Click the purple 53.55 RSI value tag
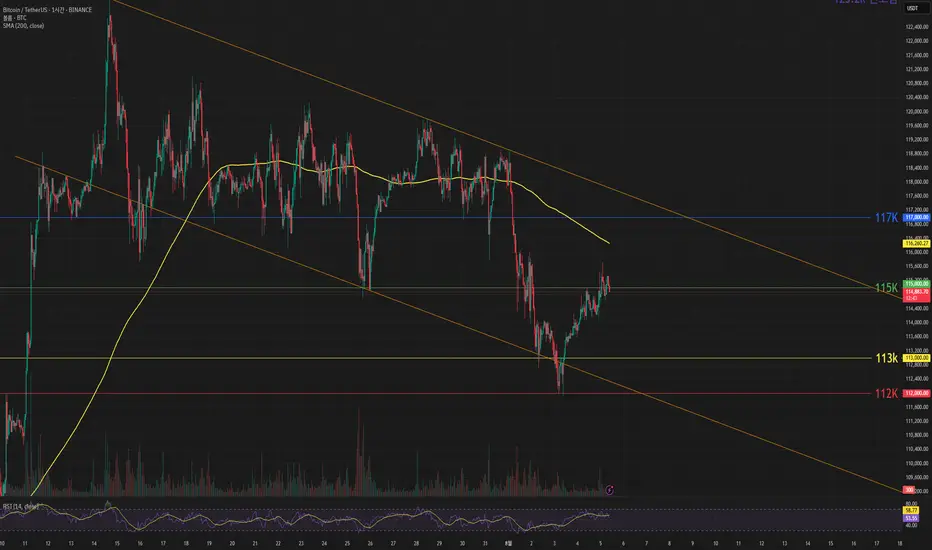 (911, 518)
